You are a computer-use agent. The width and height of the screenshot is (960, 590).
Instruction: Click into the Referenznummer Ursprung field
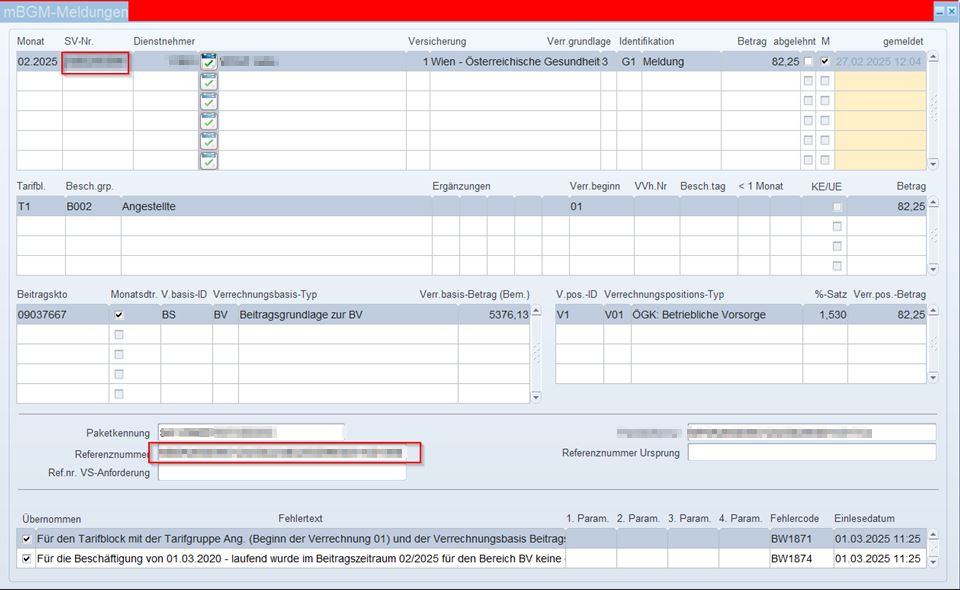pyautogui.click(x=811, y=453)
